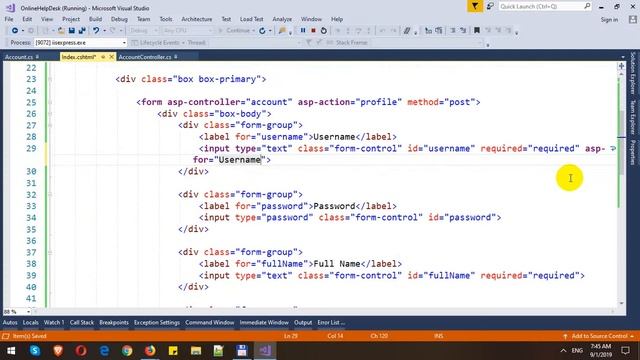640x360 pixels.
Task: Click the Sign in link
Action: (x=609, y=20)
